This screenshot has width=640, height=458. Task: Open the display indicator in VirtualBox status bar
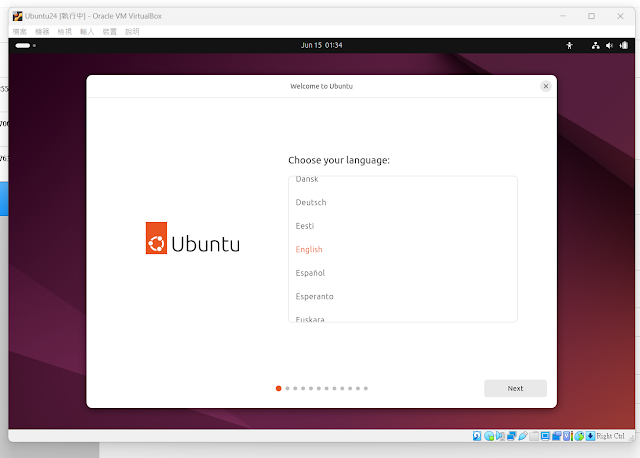[545, 436]
